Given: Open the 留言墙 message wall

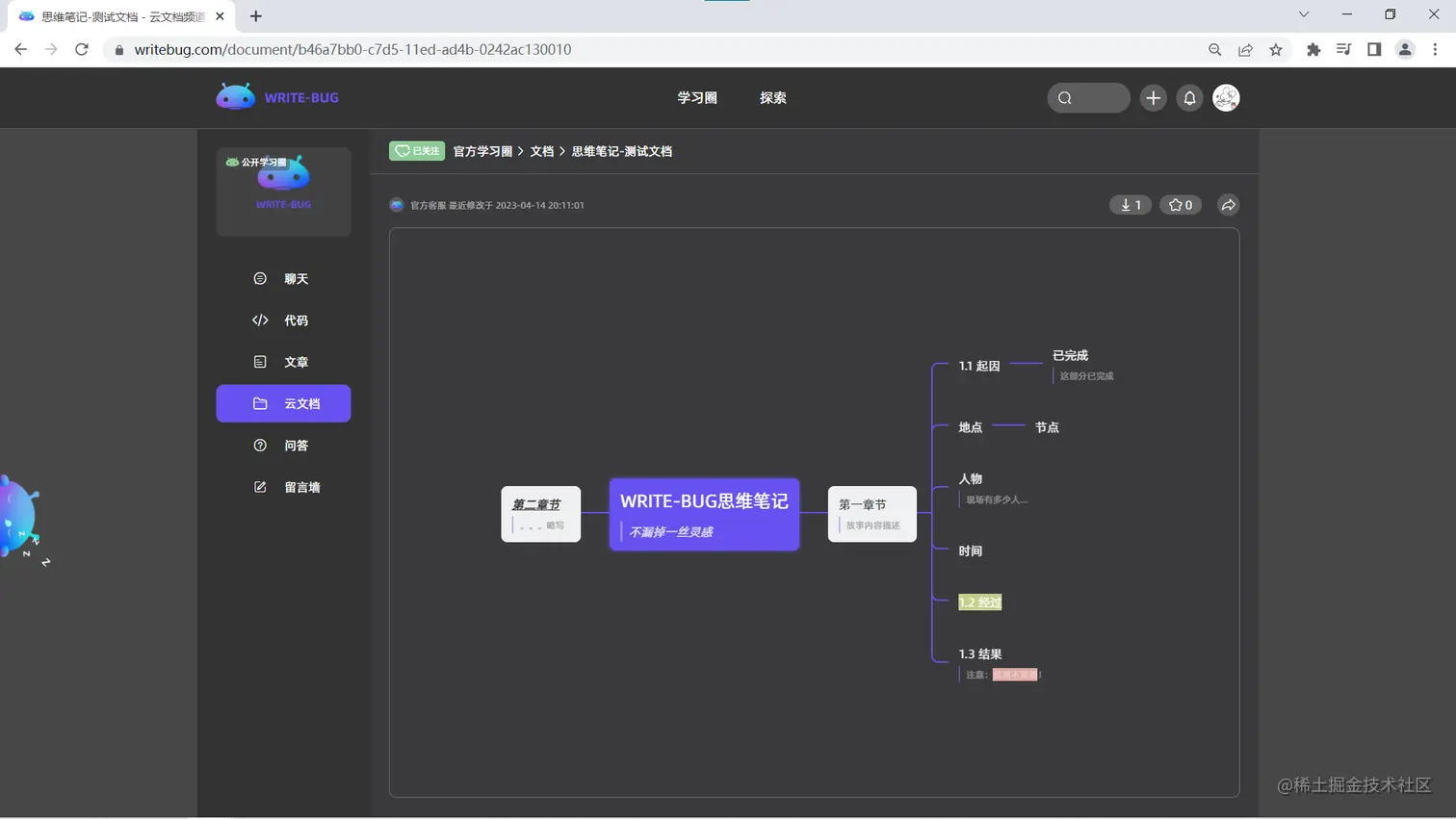Looking at the screenshot, I should point(259,487).
